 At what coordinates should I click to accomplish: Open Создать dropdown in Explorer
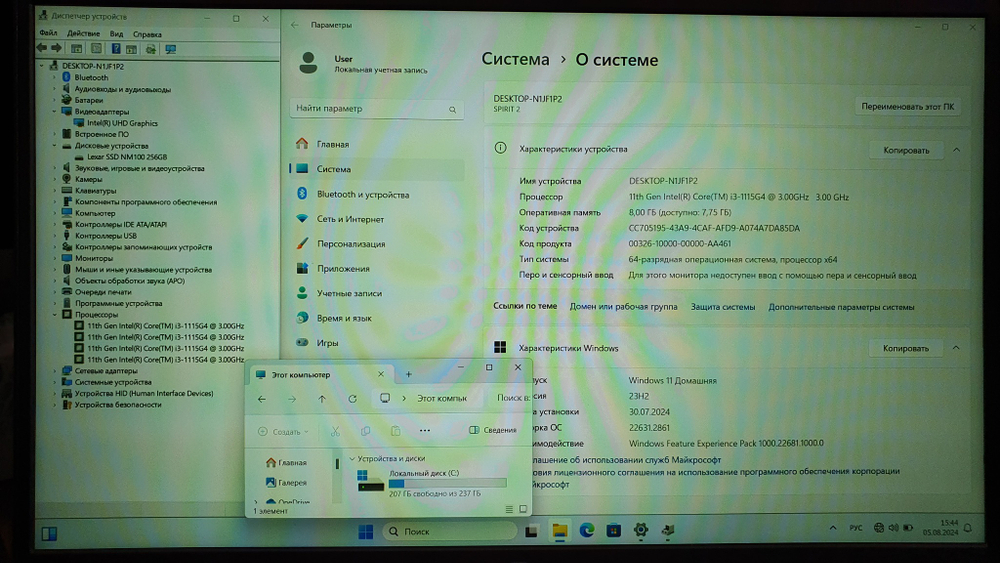pyautogui.click(x=283, y=432)
